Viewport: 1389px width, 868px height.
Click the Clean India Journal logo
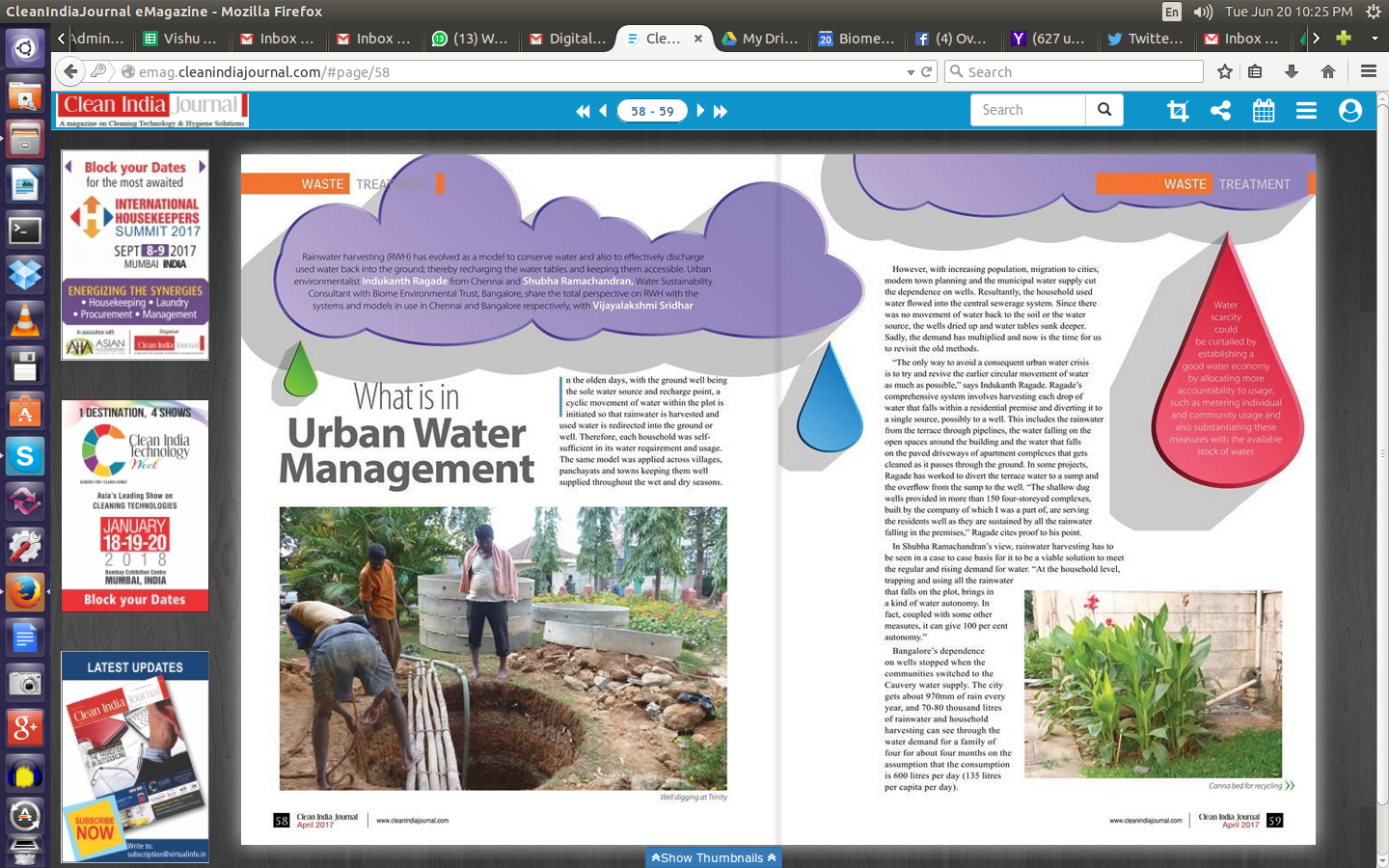click(152, 110)
